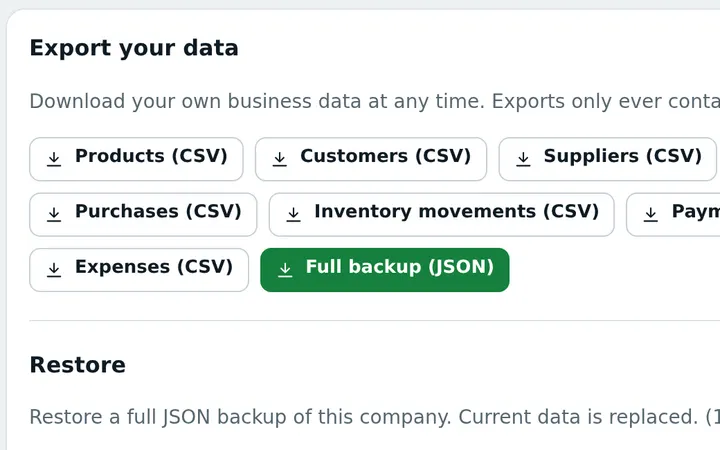Start the green Full backup (JSON) download

pos(385,270)
